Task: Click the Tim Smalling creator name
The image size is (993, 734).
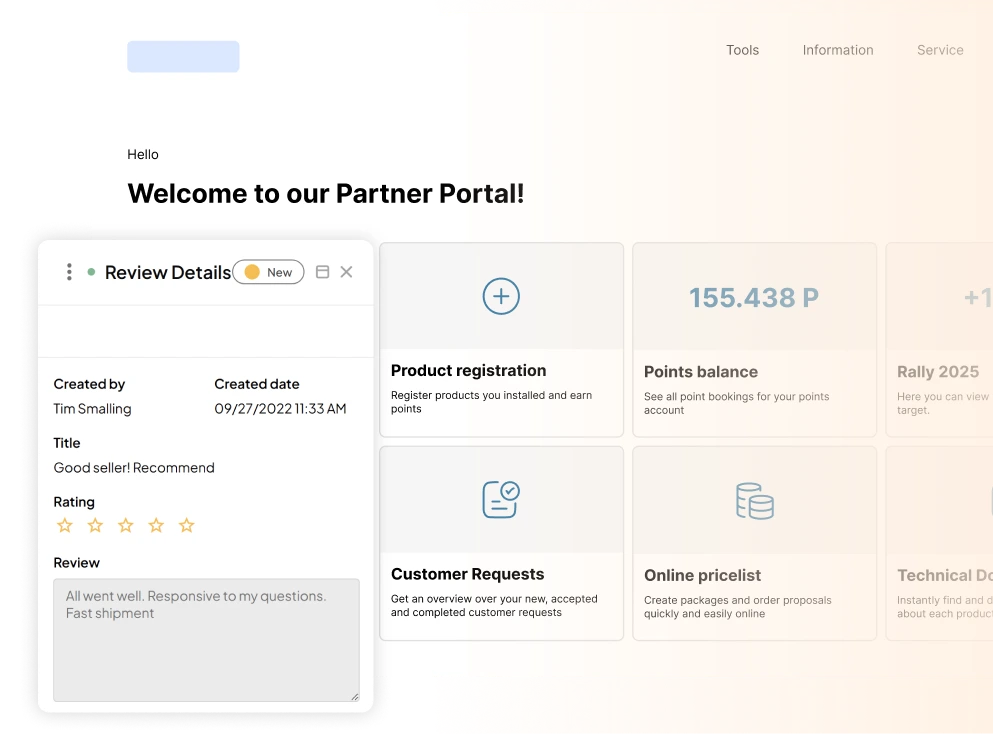Action: [92, 408]
